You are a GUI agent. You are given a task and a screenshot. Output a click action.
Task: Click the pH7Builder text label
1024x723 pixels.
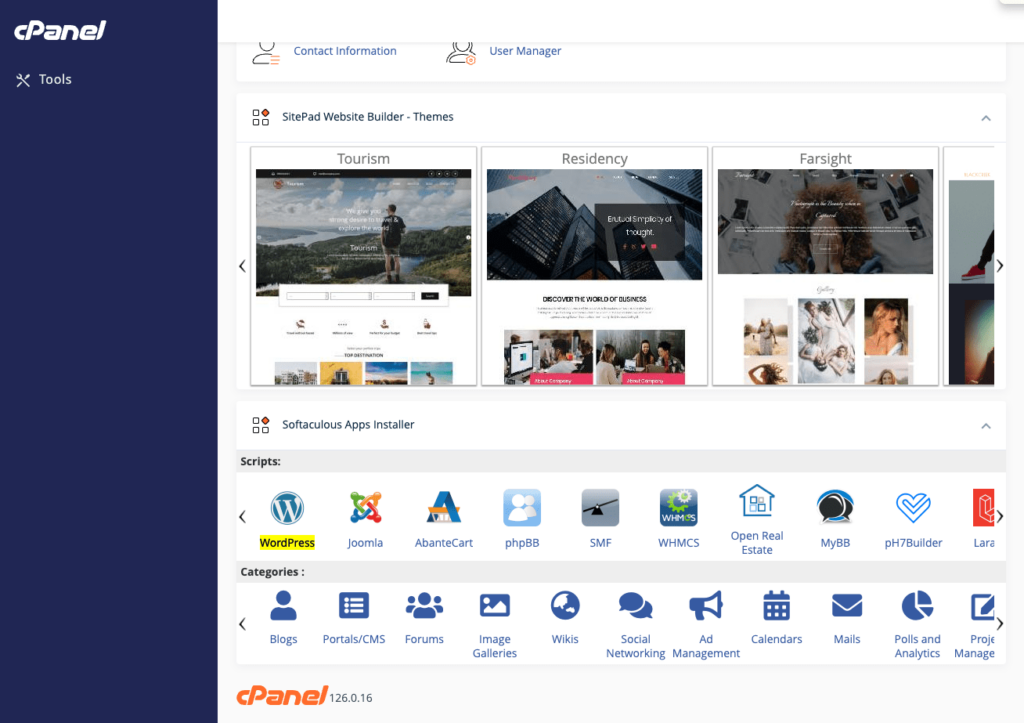click(x=913, y=543)
